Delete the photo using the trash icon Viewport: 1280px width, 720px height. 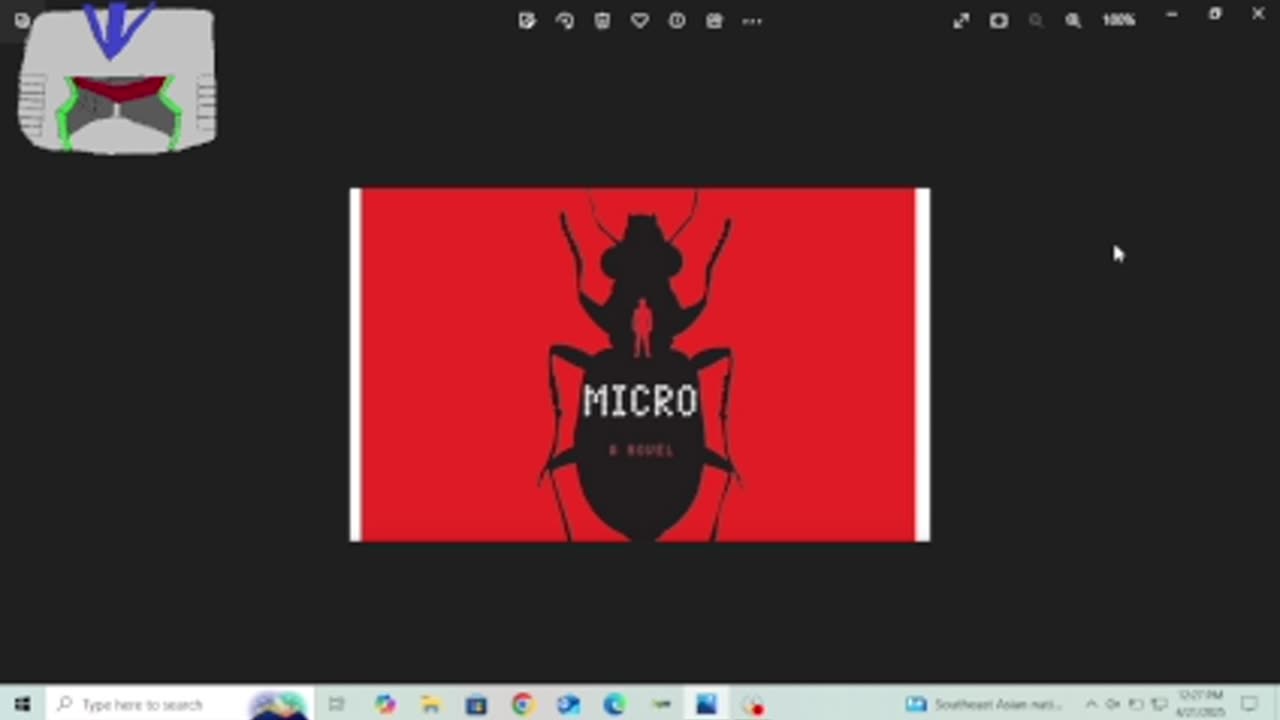pos(602,20)
